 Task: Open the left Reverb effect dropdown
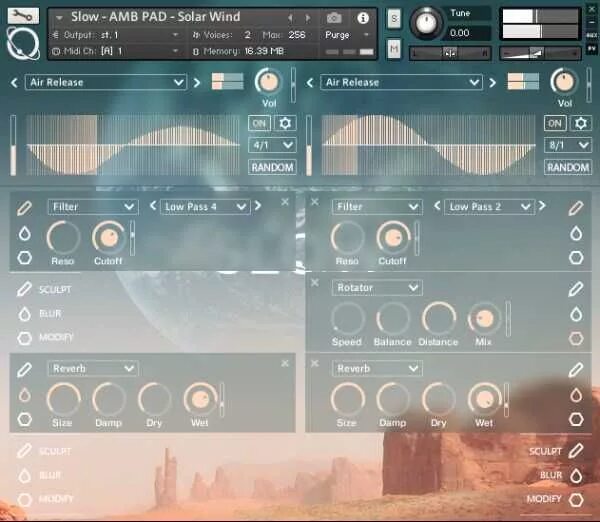[93, 369]
